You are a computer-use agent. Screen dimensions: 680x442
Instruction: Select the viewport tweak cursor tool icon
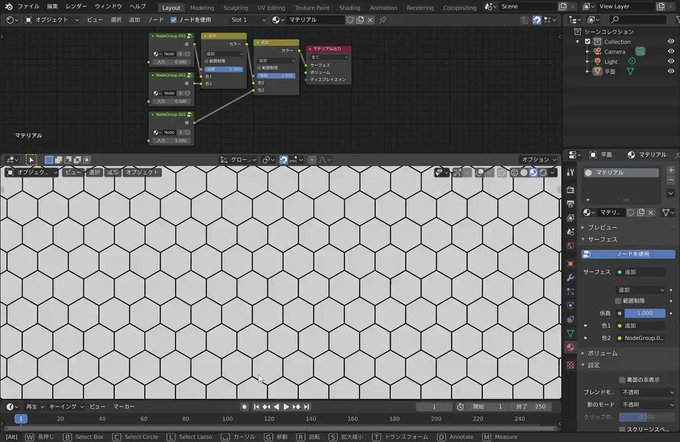coord(31,160)
